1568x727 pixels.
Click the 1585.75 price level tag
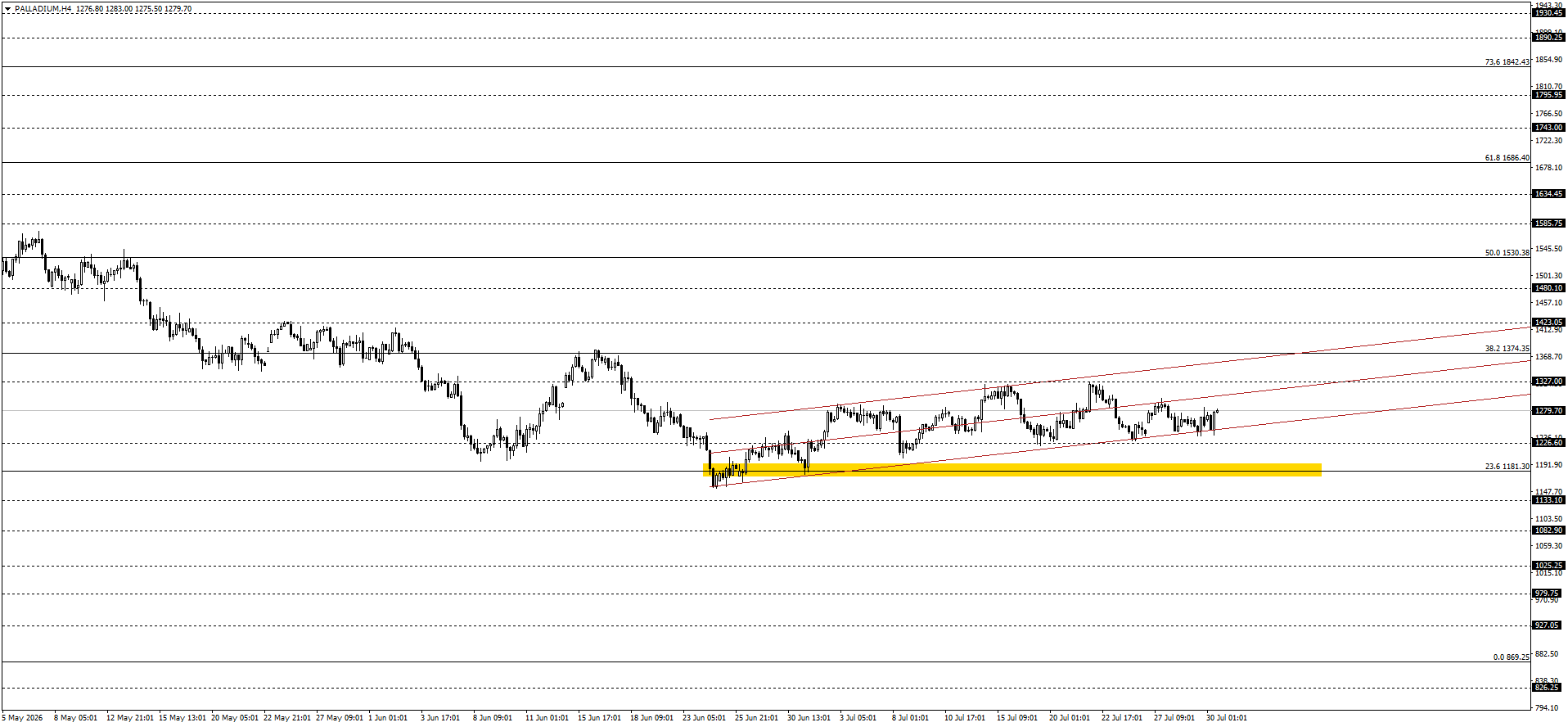click(x=1548, y=224)
